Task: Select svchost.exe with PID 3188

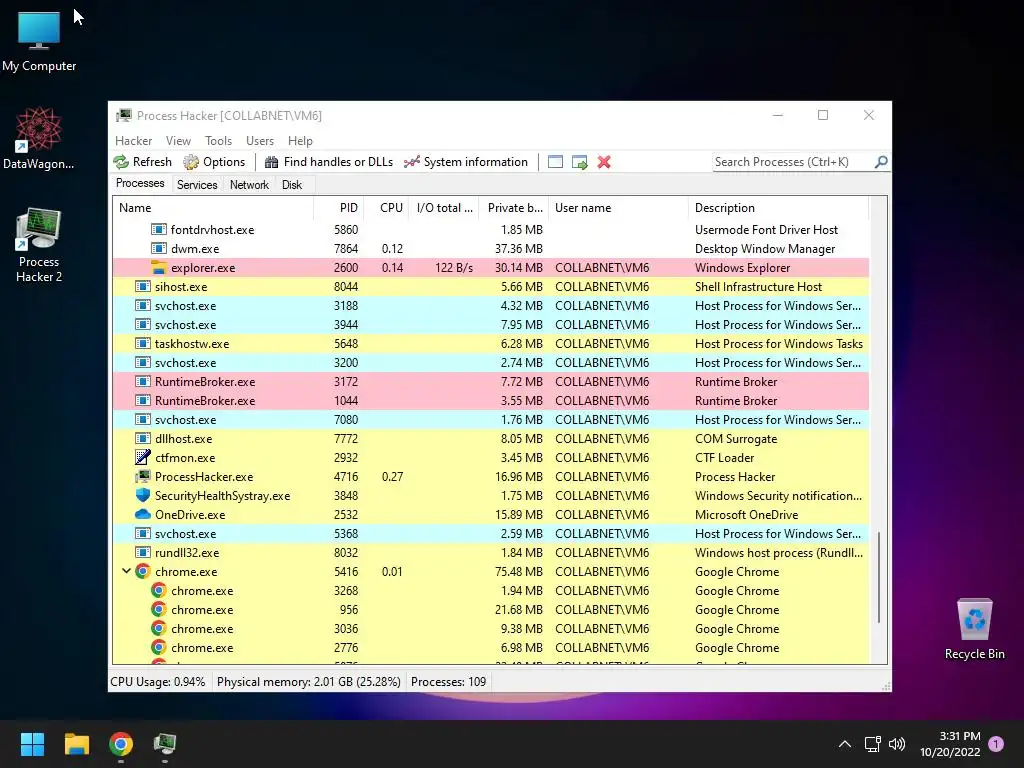Action: click(490, 306)
